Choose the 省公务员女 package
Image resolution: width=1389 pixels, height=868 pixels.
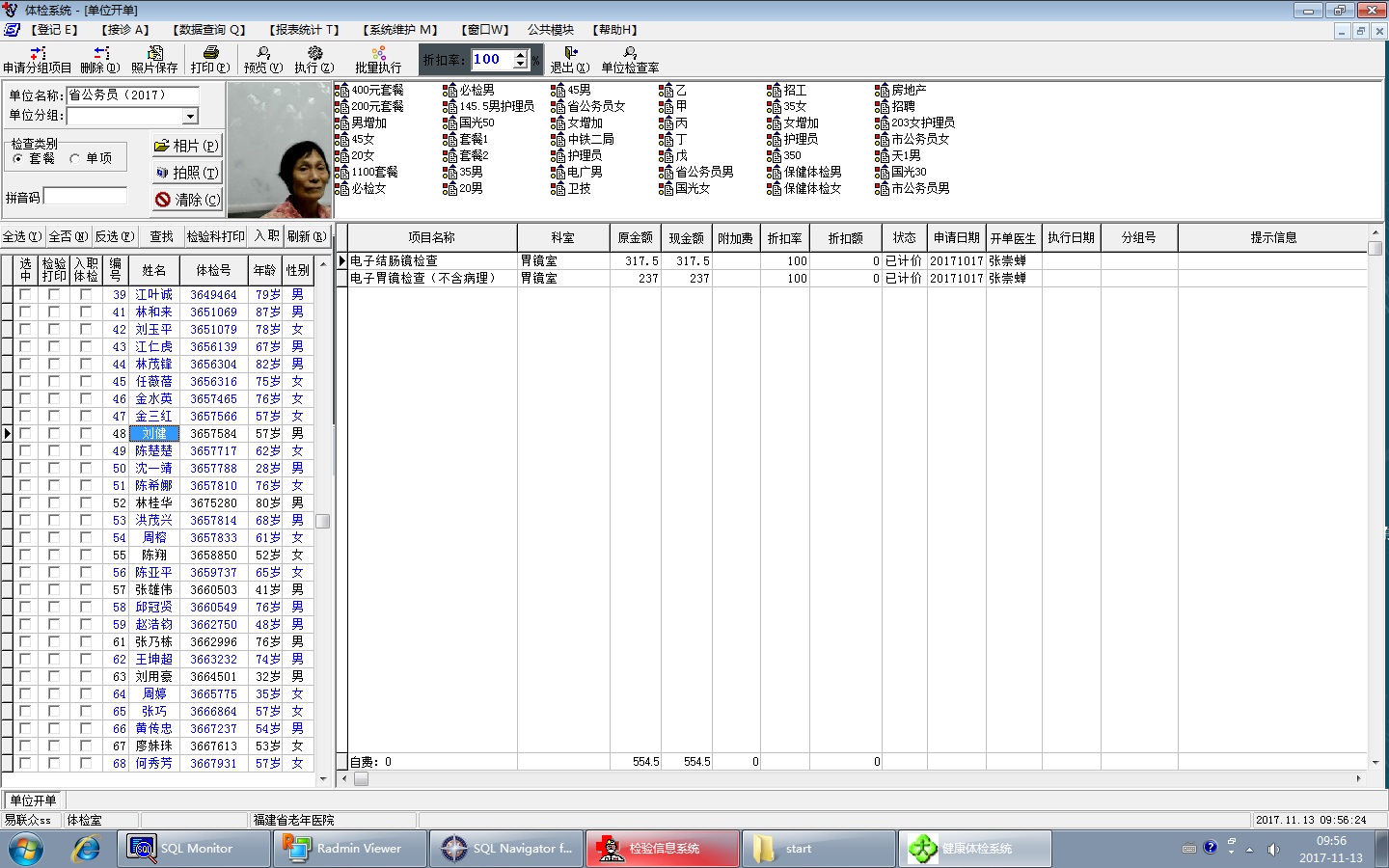[x=588, y=107]
